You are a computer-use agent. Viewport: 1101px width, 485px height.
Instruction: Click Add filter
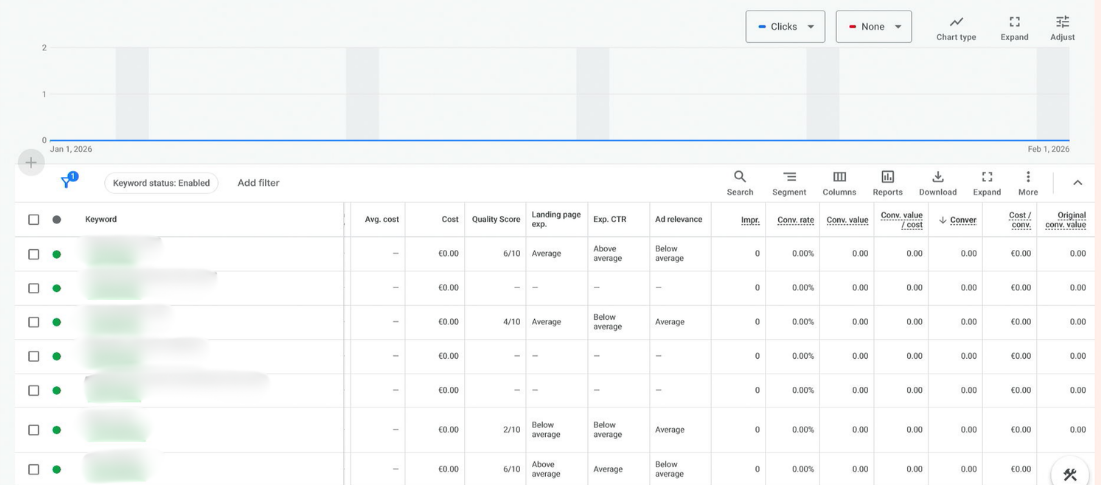tap(258, 183)
